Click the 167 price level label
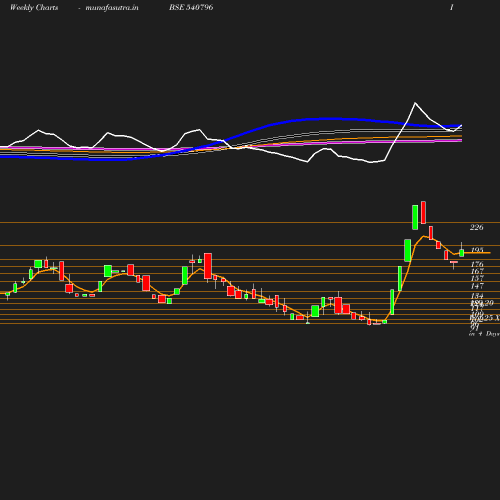Screen dimensions: 500x500 click(477, 271)
